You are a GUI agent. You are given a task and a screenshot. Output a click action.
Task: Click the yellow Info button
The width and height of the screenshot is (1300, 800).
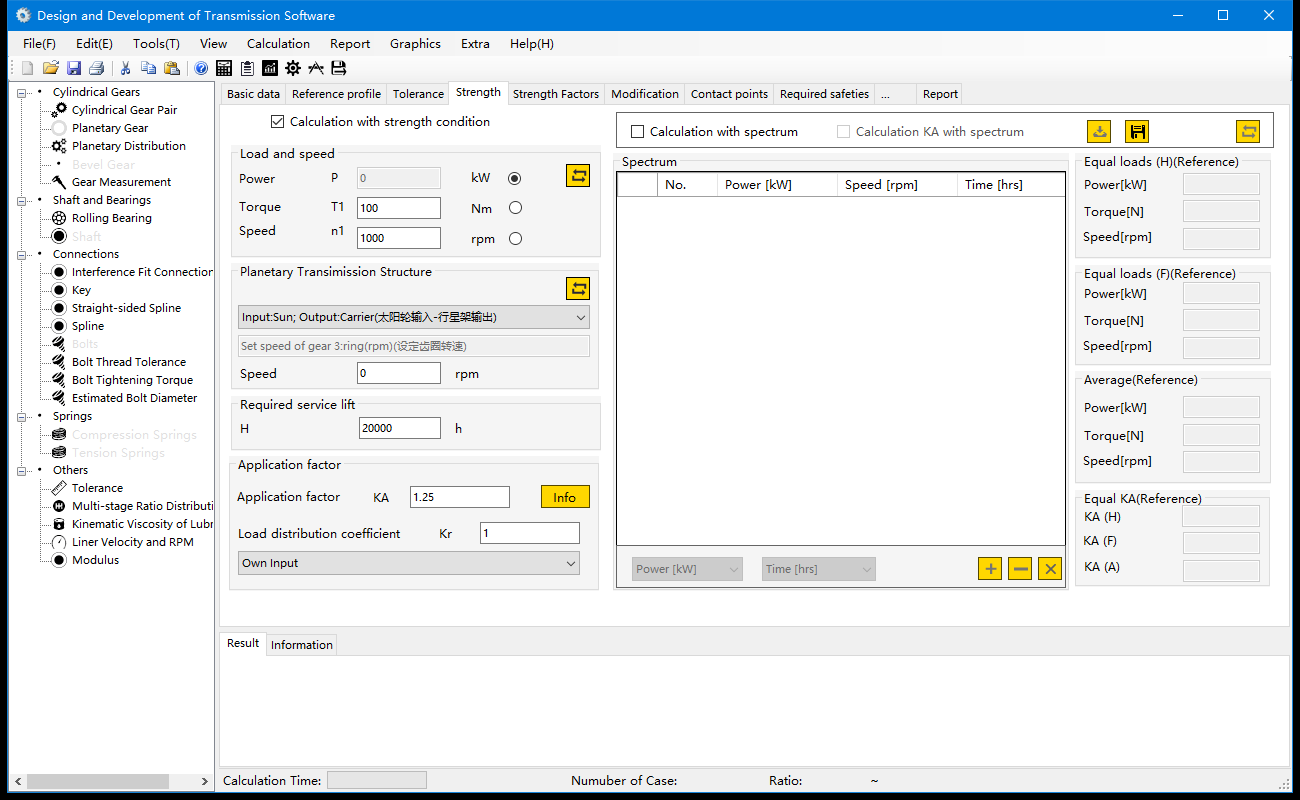click(x=565, y=497)
